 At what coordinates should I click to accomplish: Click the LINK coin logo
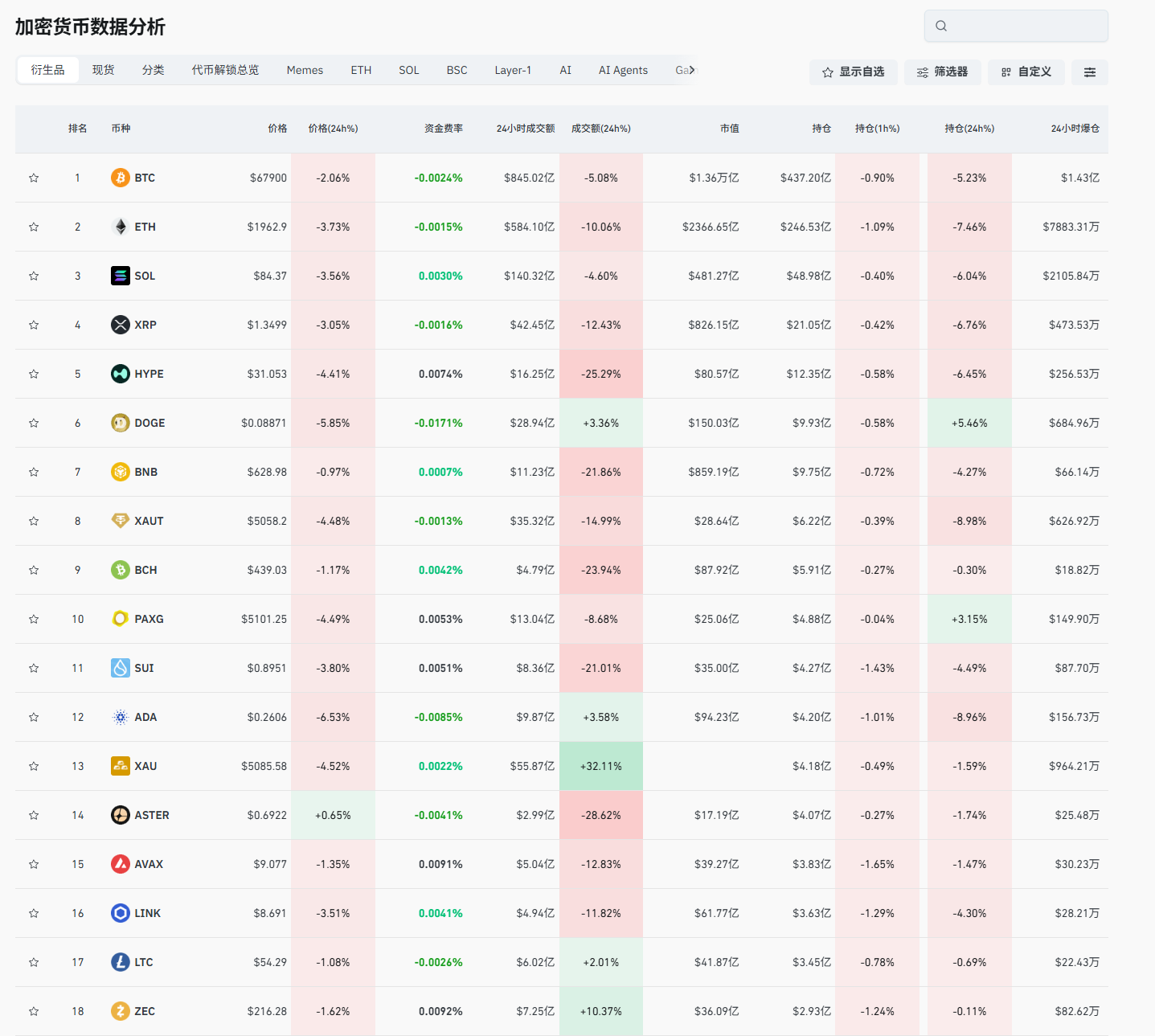(120, 913)
